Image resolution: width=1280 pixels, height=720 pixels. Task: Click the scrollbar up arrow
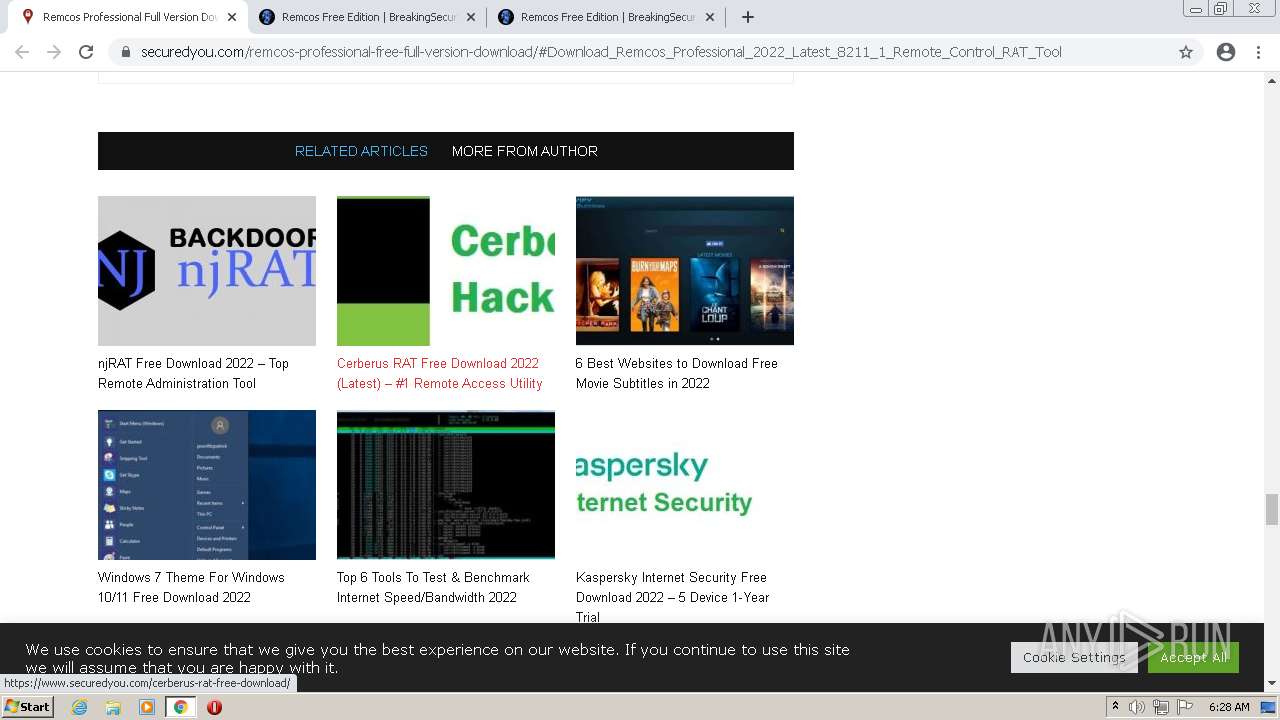[x=1272, y=80]
